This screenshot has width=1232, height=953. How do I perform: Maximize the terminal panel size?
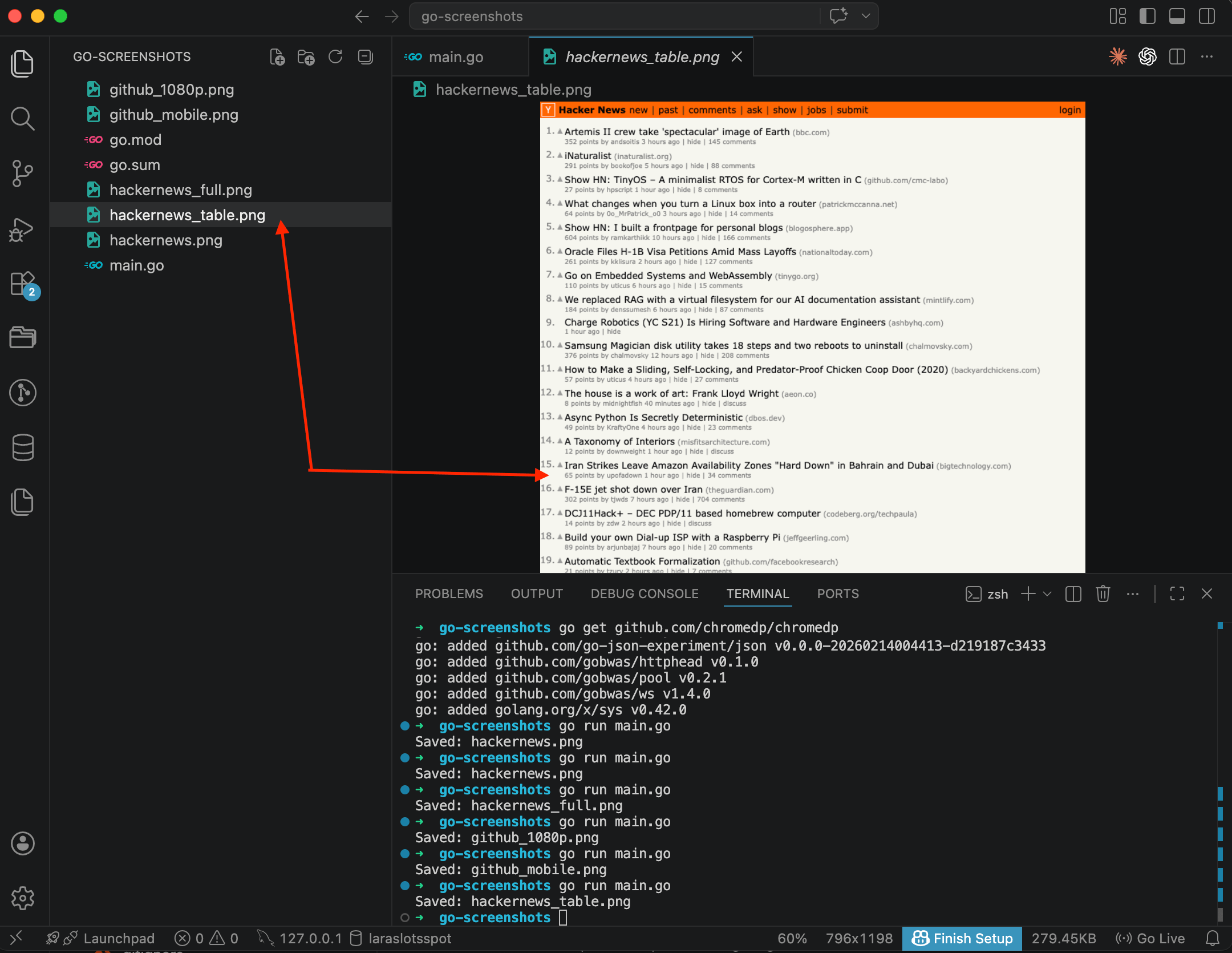click(x=1177, y=594)
